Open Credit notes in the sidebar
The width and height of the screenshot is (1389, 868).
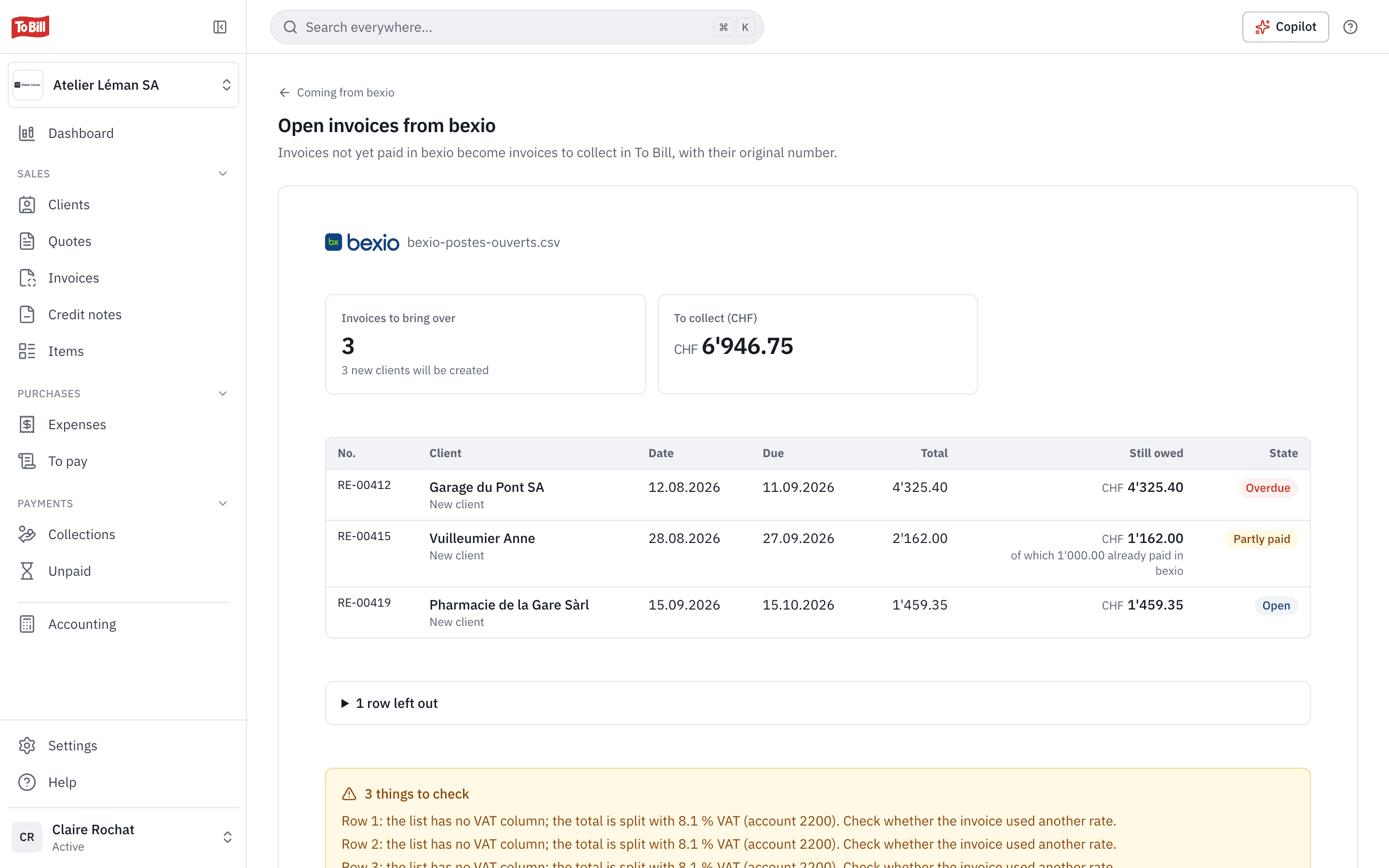[x=123, y=314]
